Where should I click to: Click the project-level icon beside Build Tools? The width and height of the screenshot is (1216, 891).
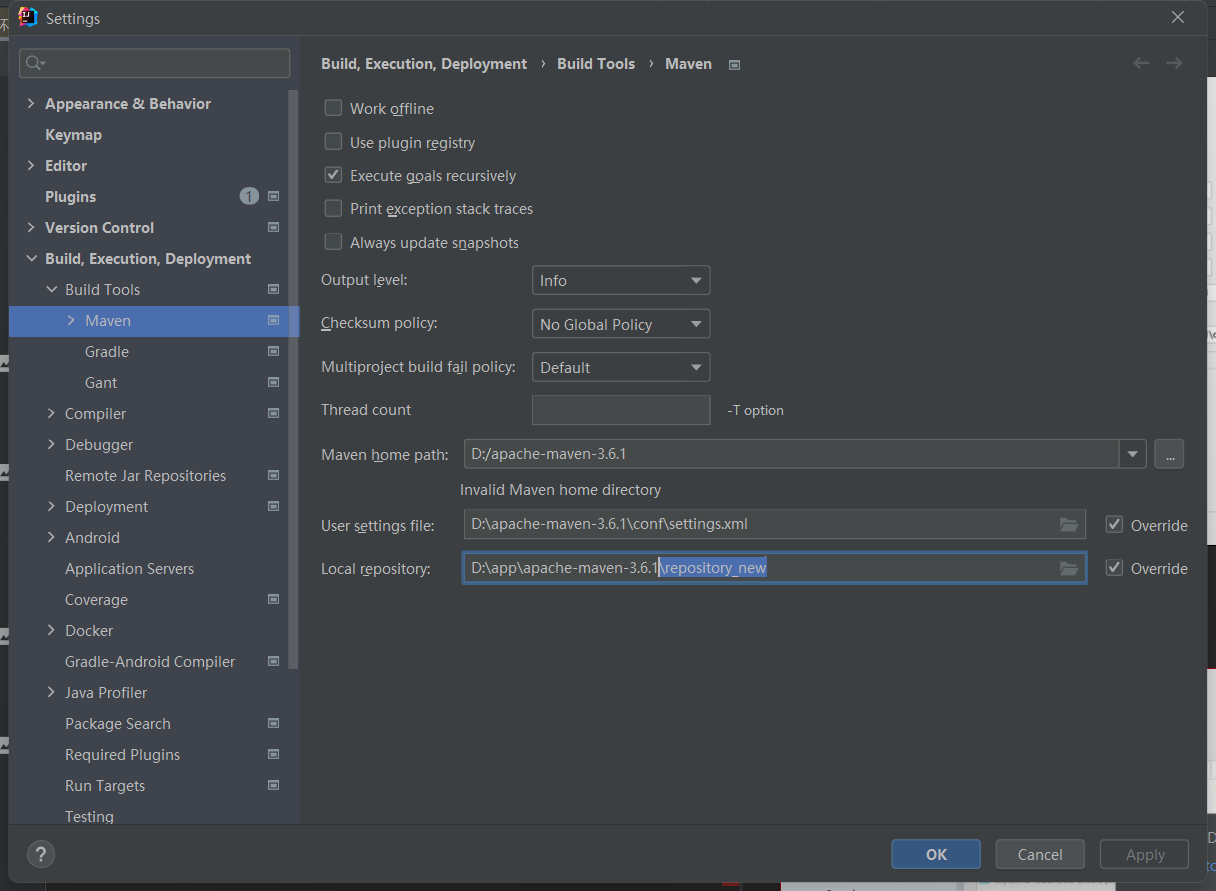[x=274, y=289]
